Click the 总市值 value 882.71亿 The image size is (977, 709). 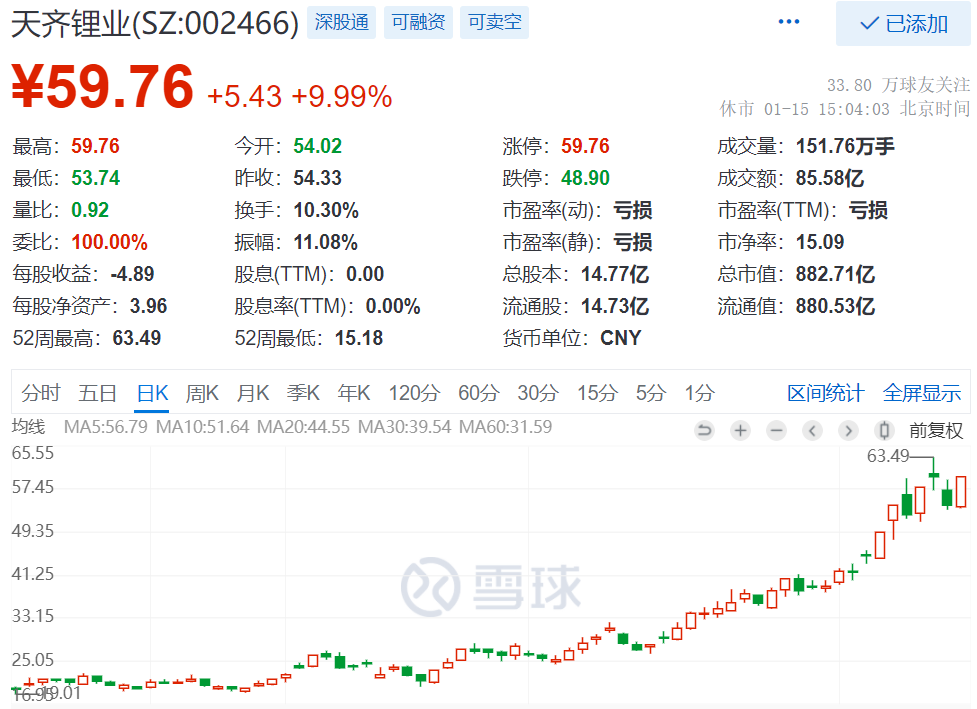[836, 274]
